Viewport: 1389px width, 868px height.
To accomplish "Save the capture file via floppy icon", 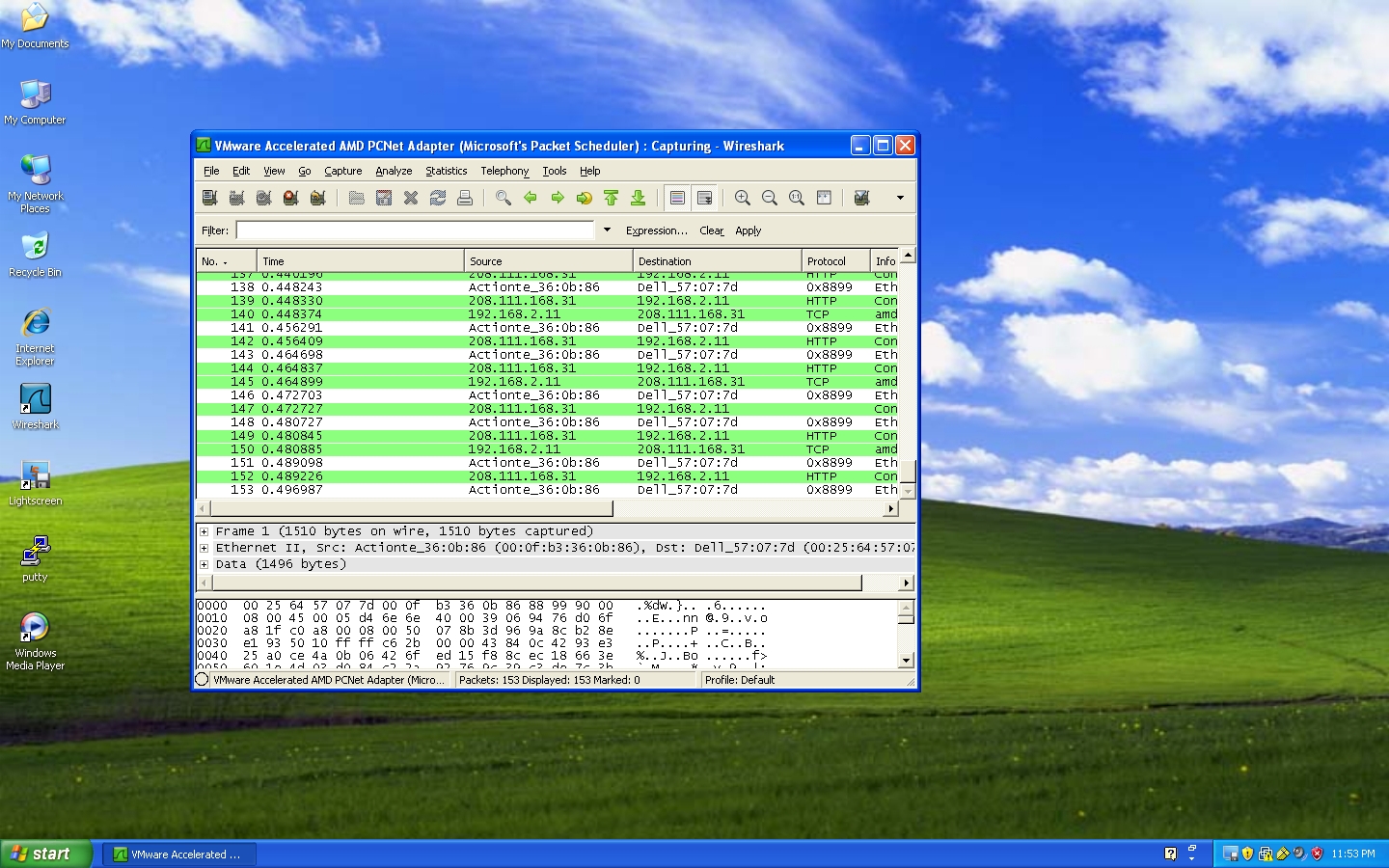I will click(383, 198).
